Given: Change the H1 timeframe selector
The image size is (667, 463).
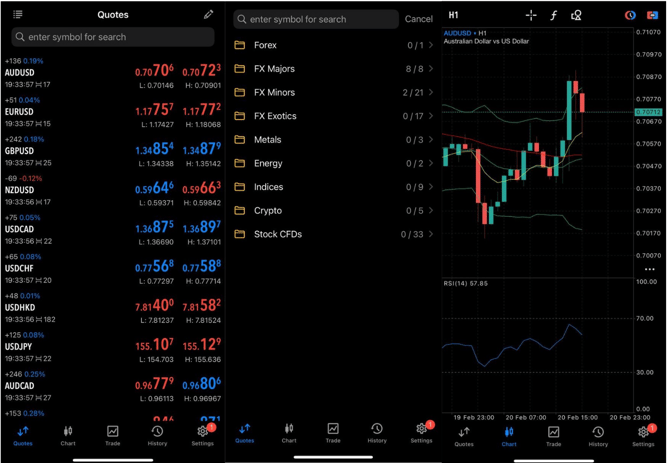Looking at the screenshot, I should coord(454,15).
